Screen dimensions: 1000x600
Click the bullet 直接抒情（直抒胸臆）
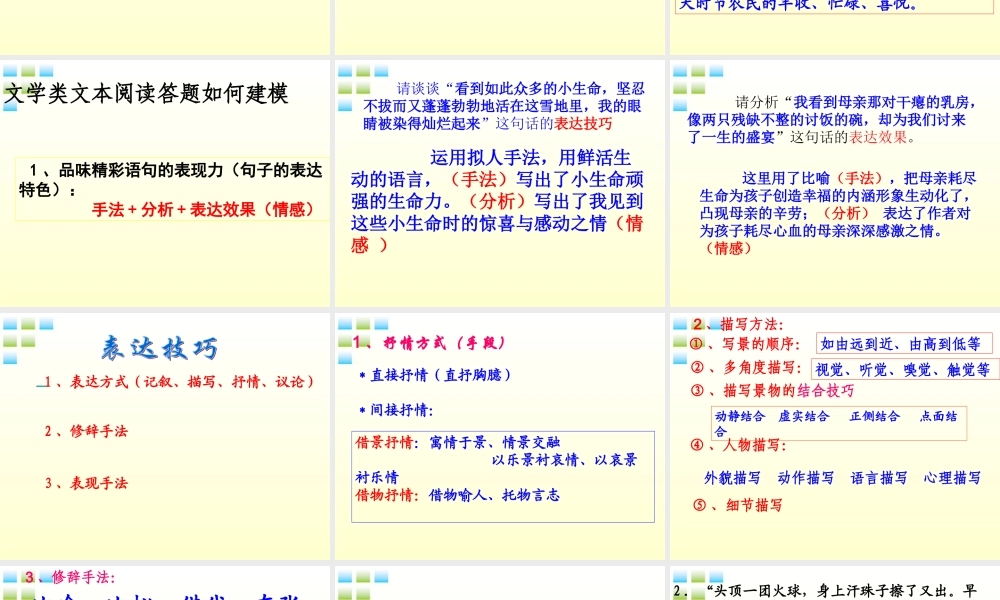tap(434, 375)
